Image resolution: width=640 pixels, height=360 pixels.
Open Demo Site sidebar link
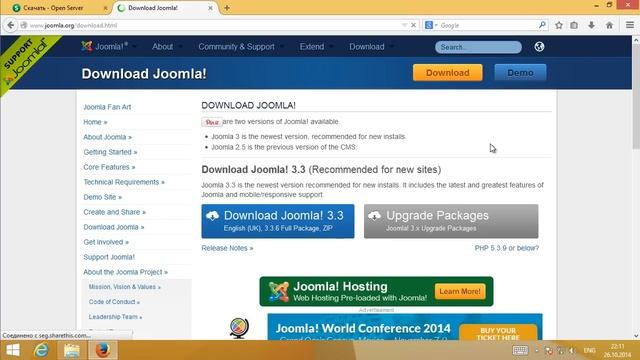[102, 197]
